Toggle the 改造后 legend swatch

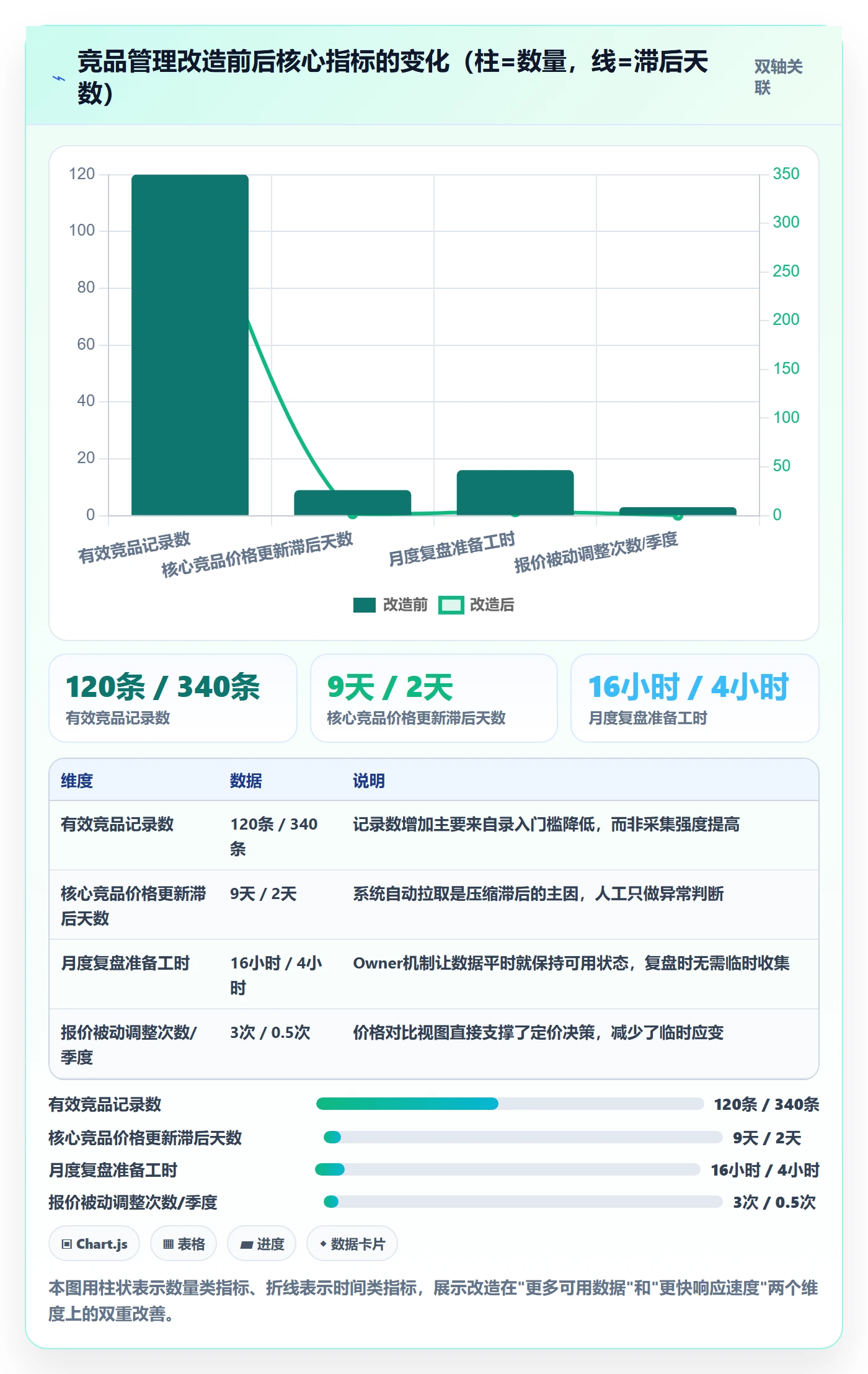click(451, 605)
